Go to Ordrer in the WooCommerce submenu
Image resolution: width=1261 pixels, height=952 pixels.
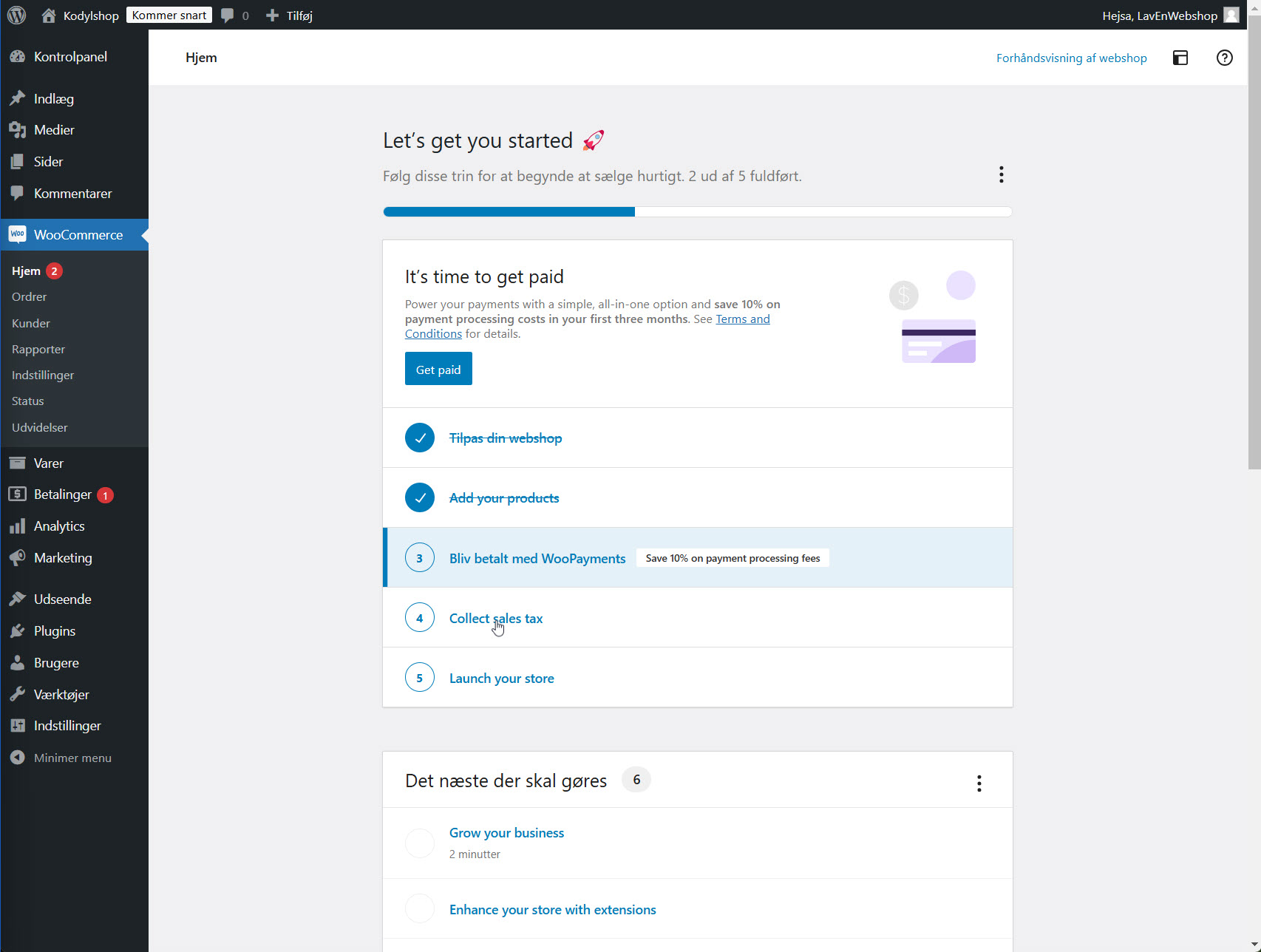(x=29, y=297)
